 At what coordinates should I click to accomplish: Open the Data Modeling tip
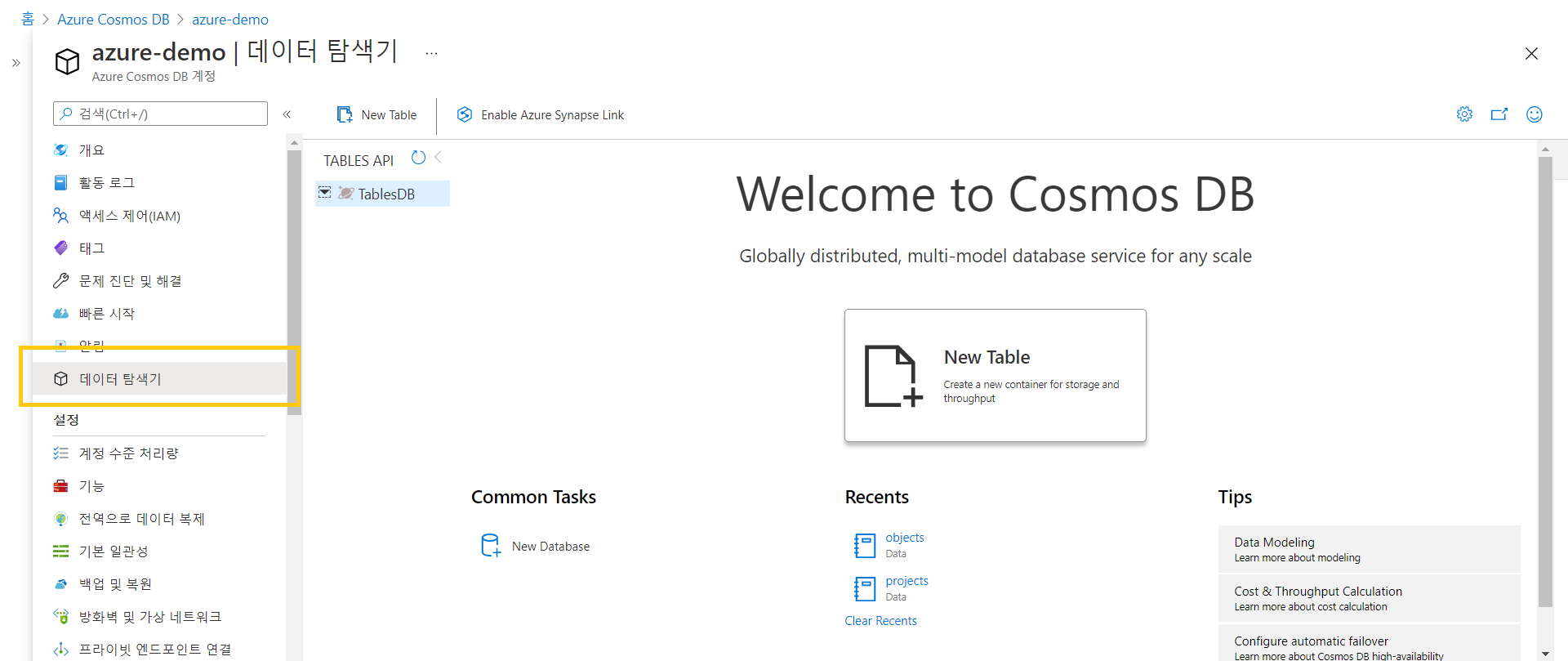(1370, 549)
